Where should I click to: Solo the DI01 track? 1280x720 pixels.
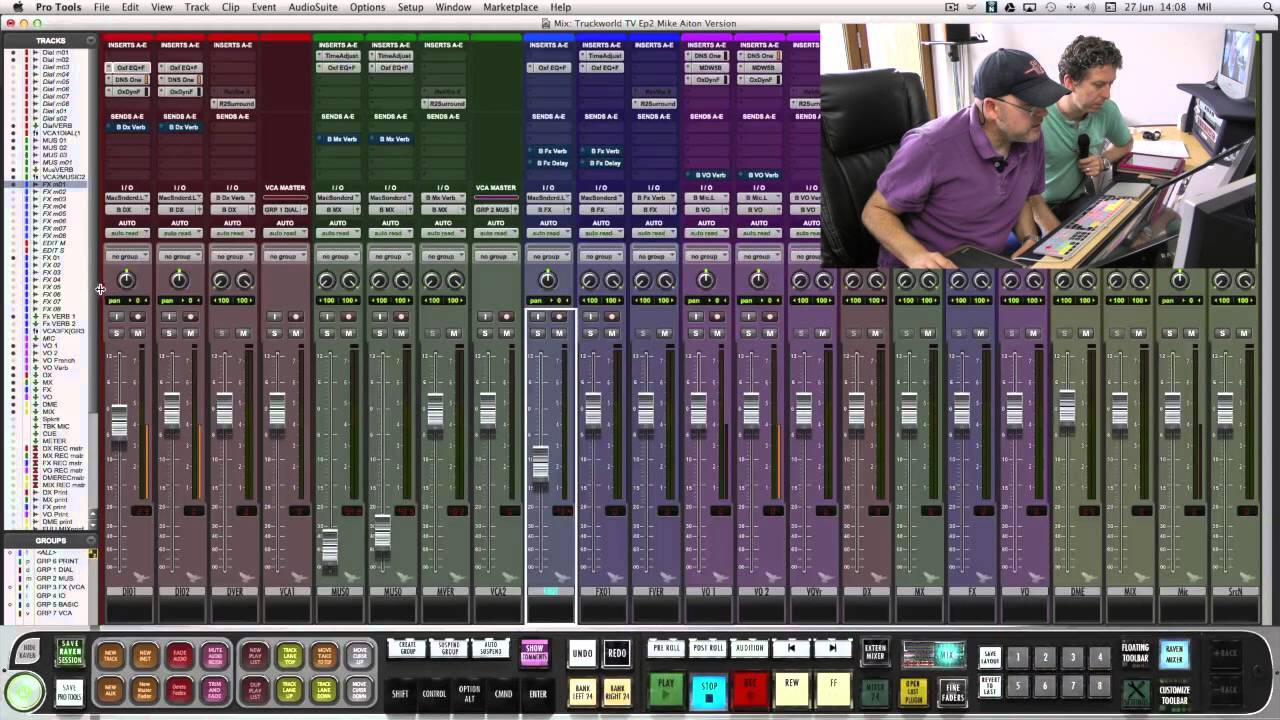pos(116,333)
